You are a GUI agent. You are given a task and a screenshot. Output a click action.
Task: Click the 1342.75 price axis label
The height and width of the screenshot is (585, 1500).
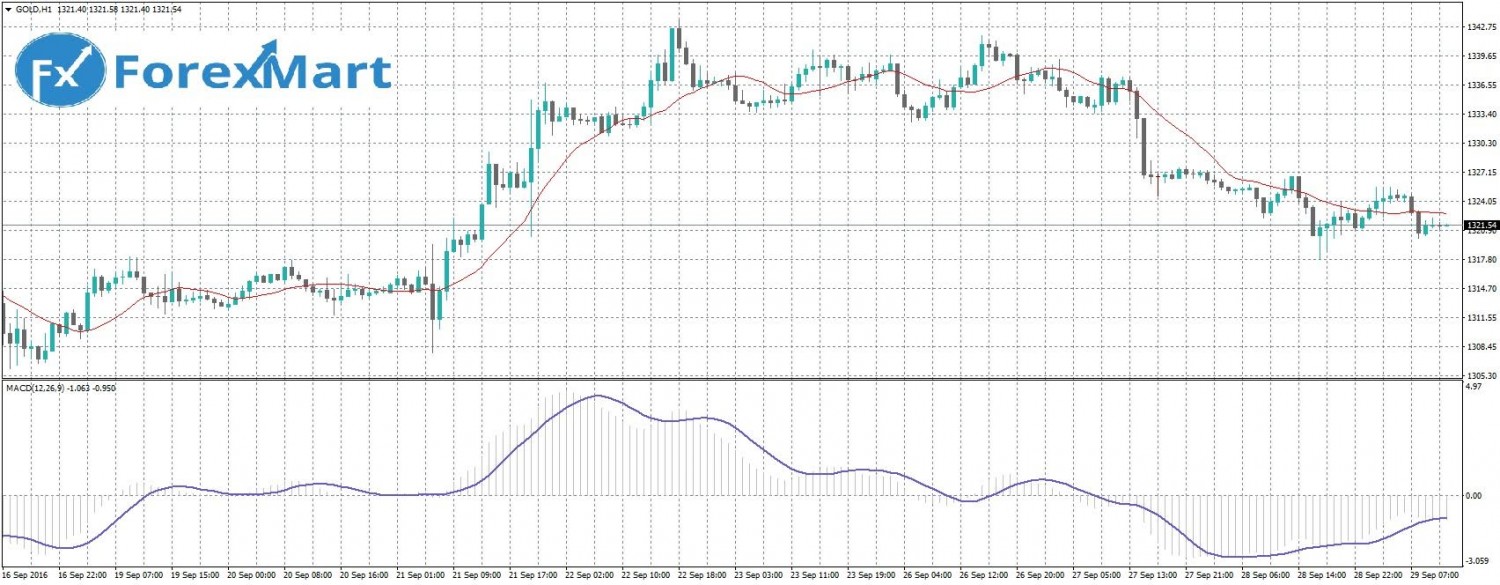(1480, 27)
